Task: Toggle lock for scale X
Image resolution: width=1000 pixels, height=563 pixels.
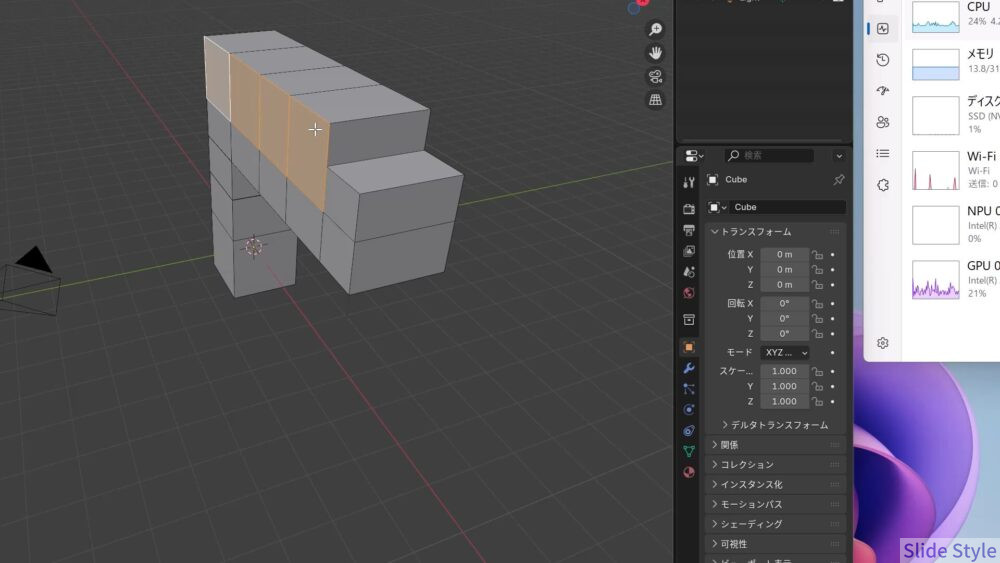Action: tap(817, 371)
